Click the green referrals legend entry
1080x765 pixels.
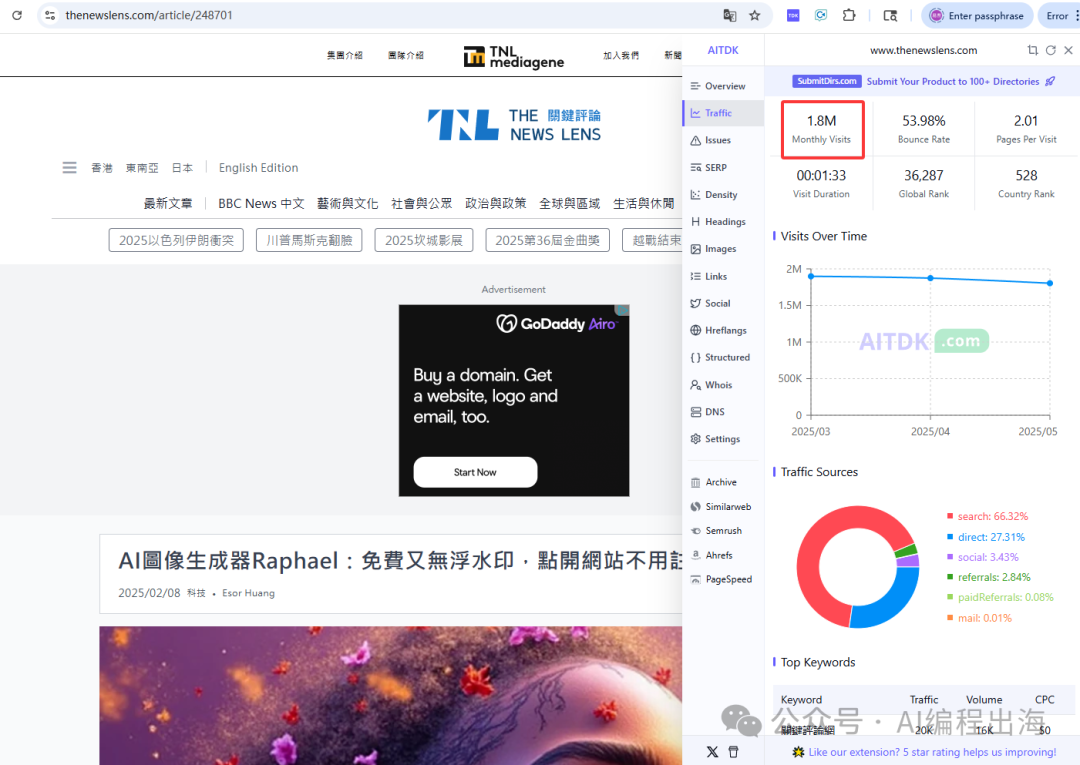pos(989,577)
